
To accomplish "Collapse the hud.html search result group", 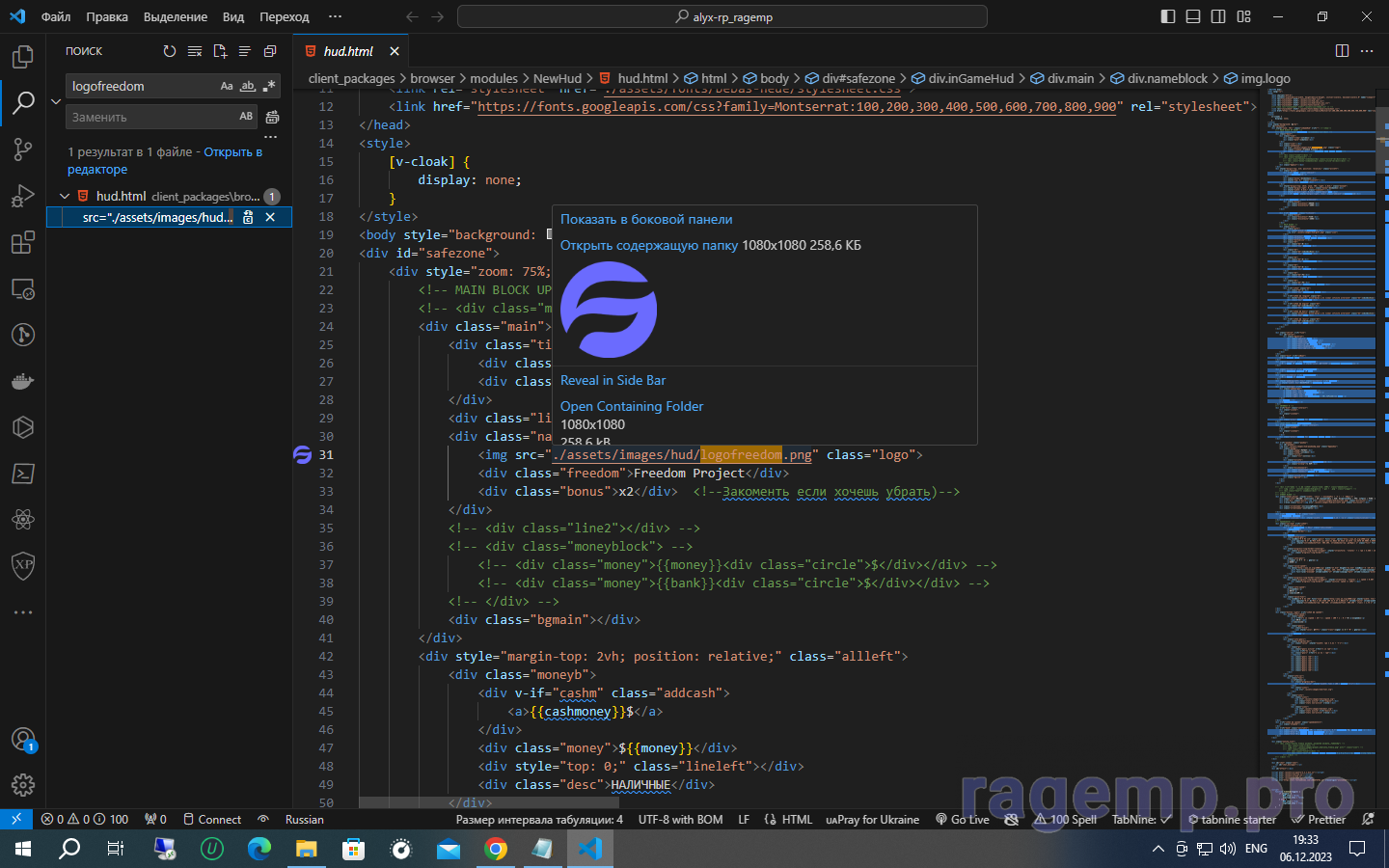I will coord(65,196).
